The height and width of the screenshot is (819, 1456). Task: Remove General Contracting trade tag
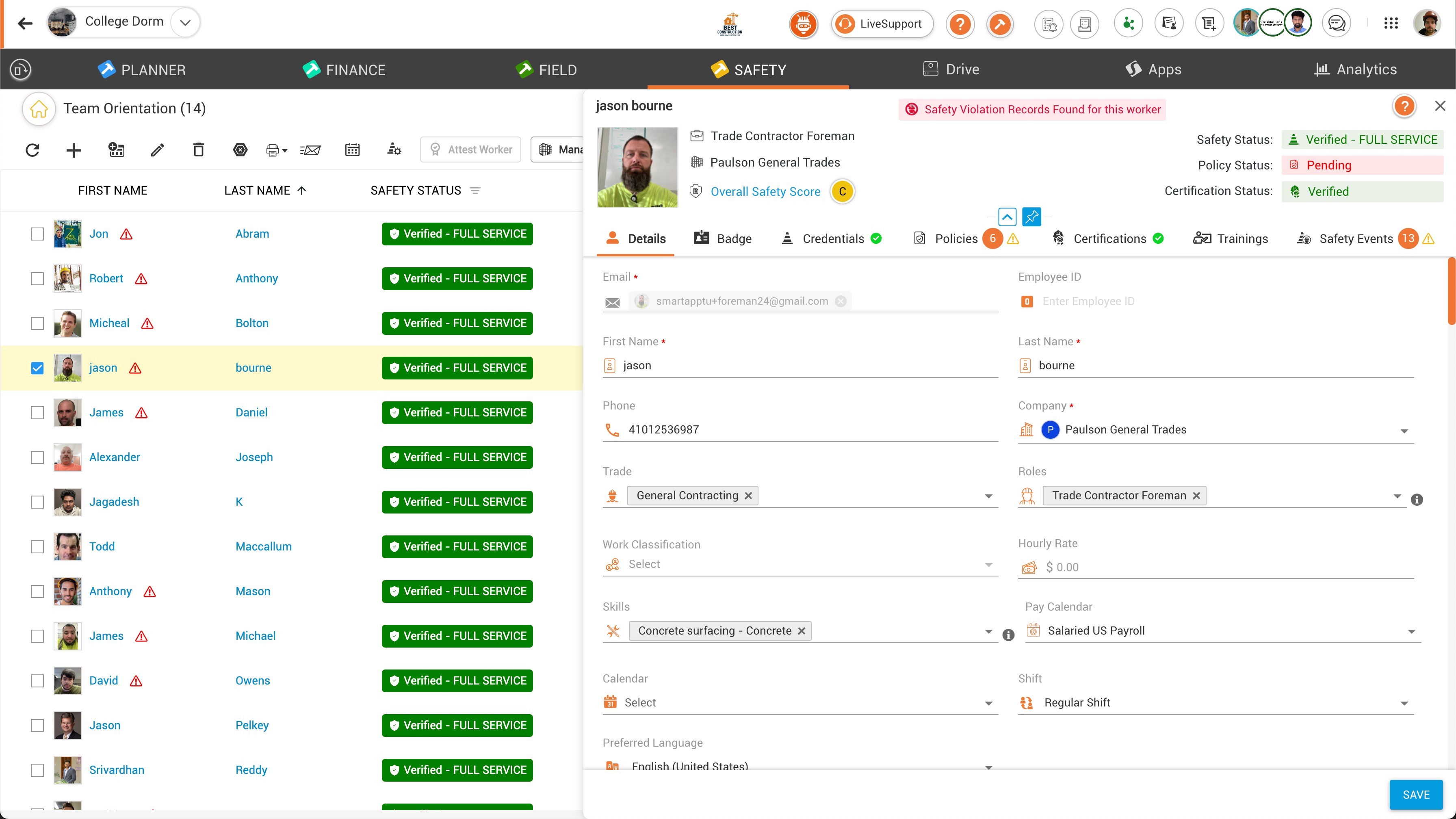tap(748, 496)
